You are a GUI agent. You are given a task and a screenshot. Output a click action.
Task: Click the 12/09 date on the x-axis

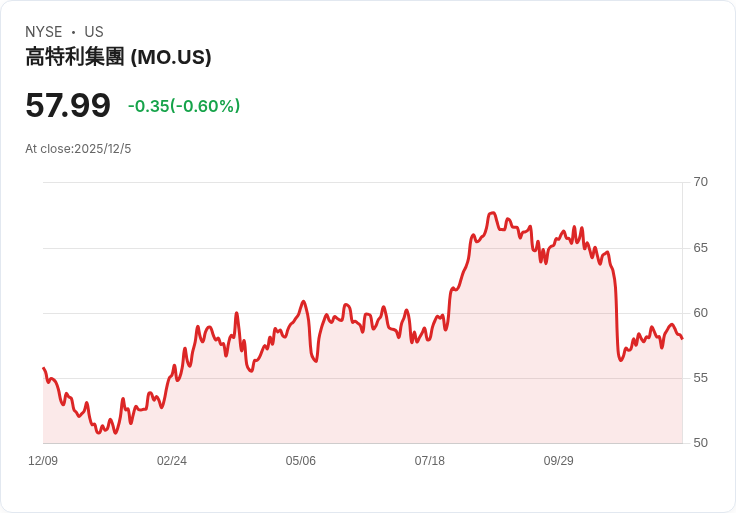point(43,461)
